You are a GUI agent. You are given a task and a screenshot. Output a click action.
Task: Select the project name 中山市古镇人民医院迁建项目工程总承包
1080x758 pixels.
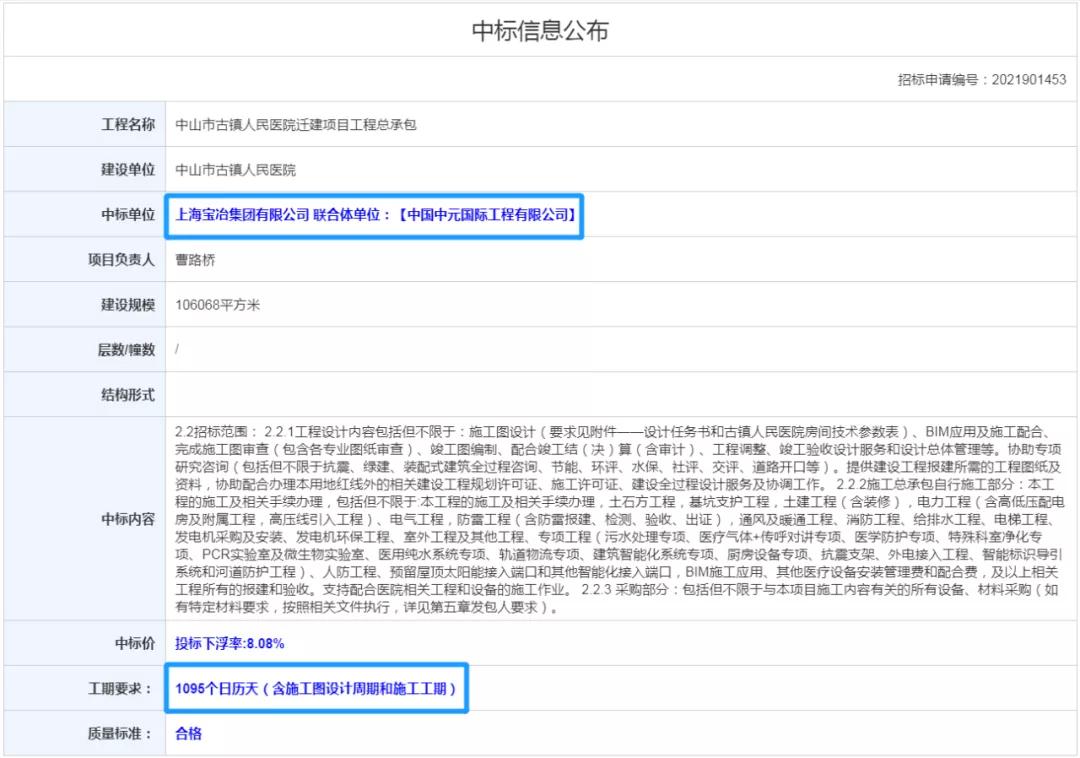pyautogui.click(x=295, y=125)
